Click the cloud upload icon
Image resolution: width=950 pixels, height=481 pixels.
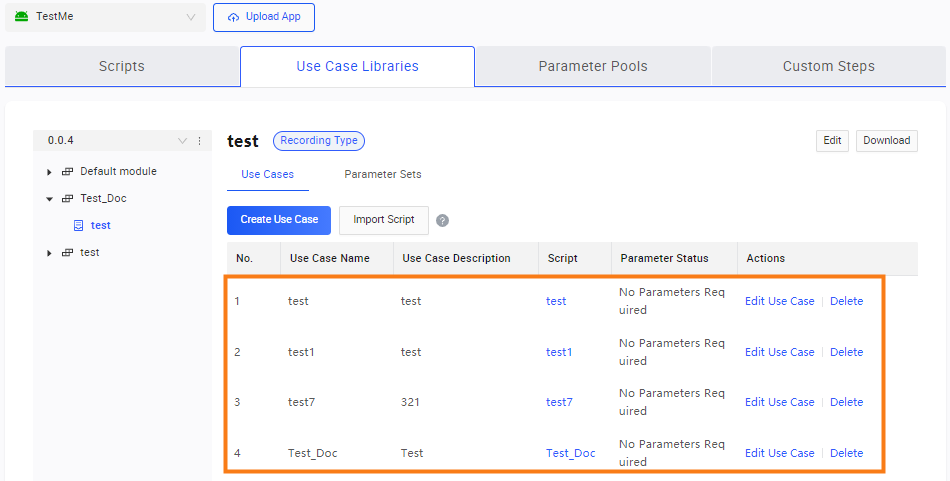tap(234, 17)
